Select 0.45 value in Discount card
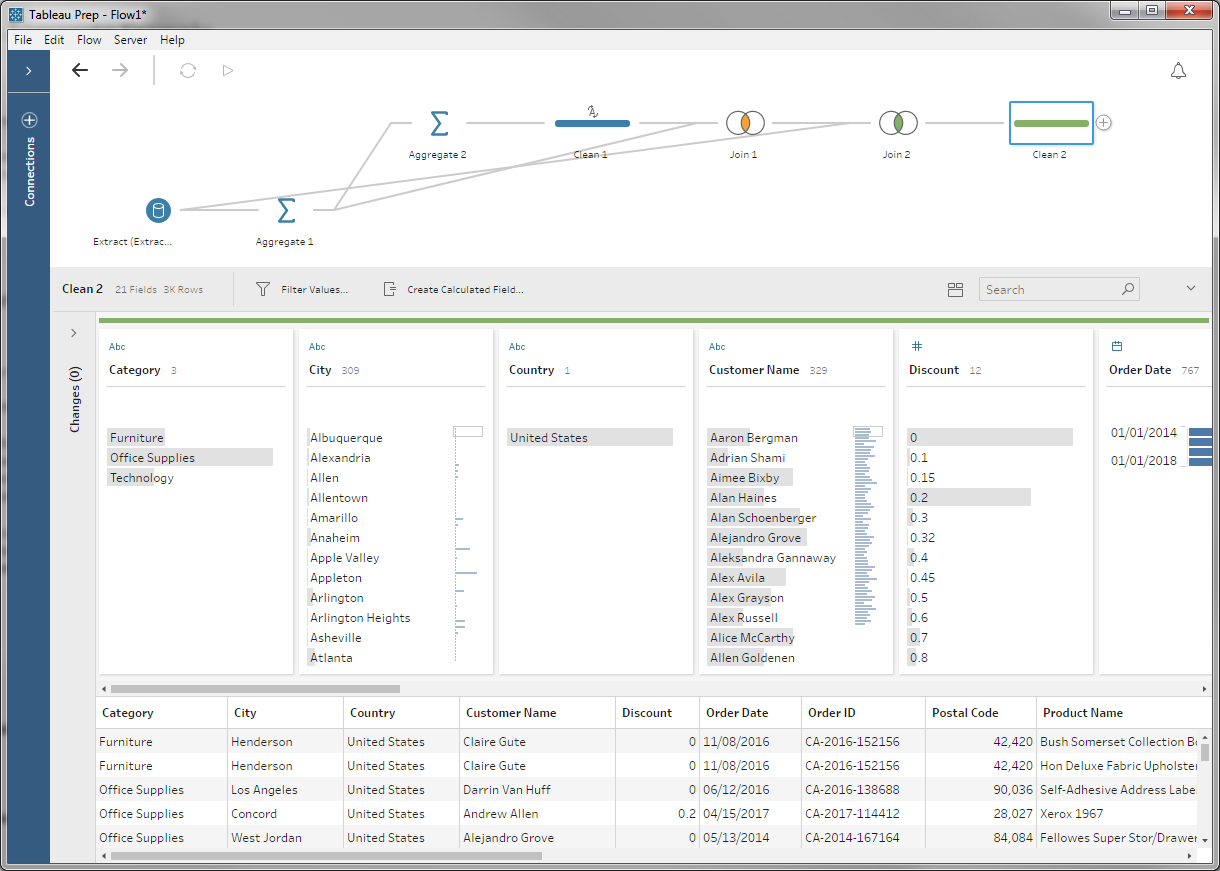 click(x=922, y=577)
